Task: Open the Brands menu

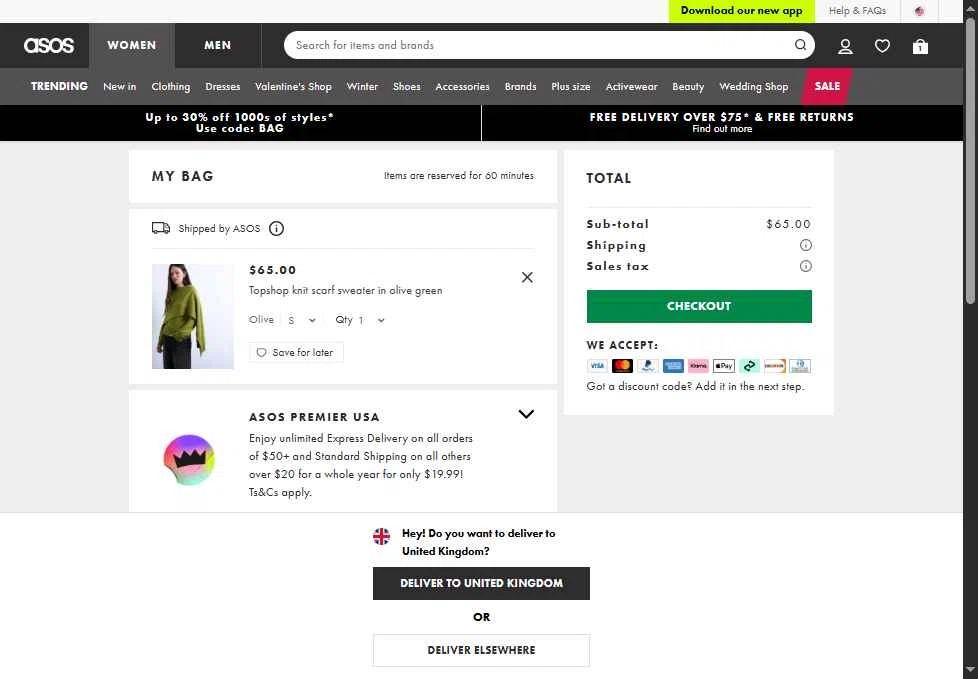Action: click(x=520, y=87)
